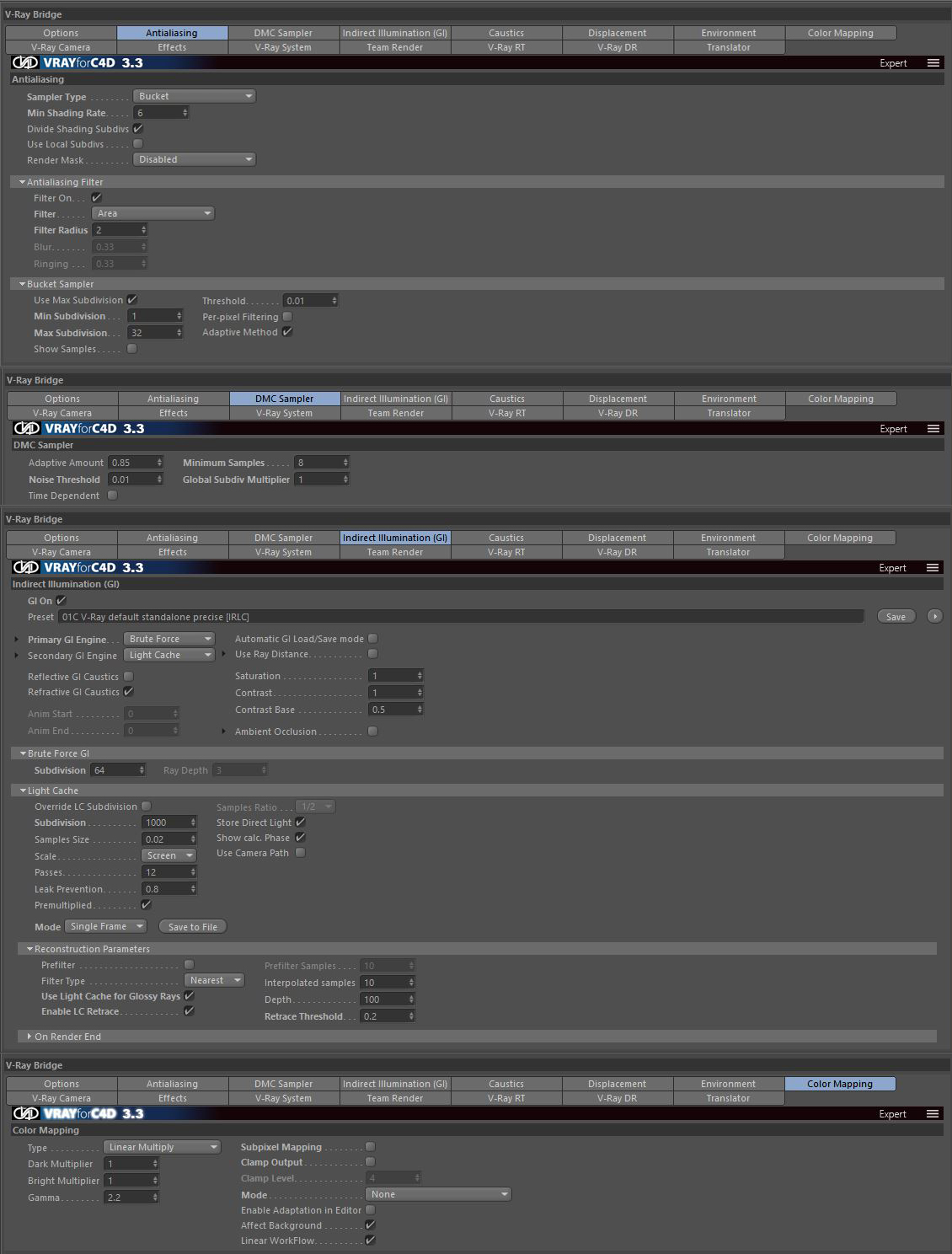Toggle the Linear WorkFlow checkbox

(370, 1241)
